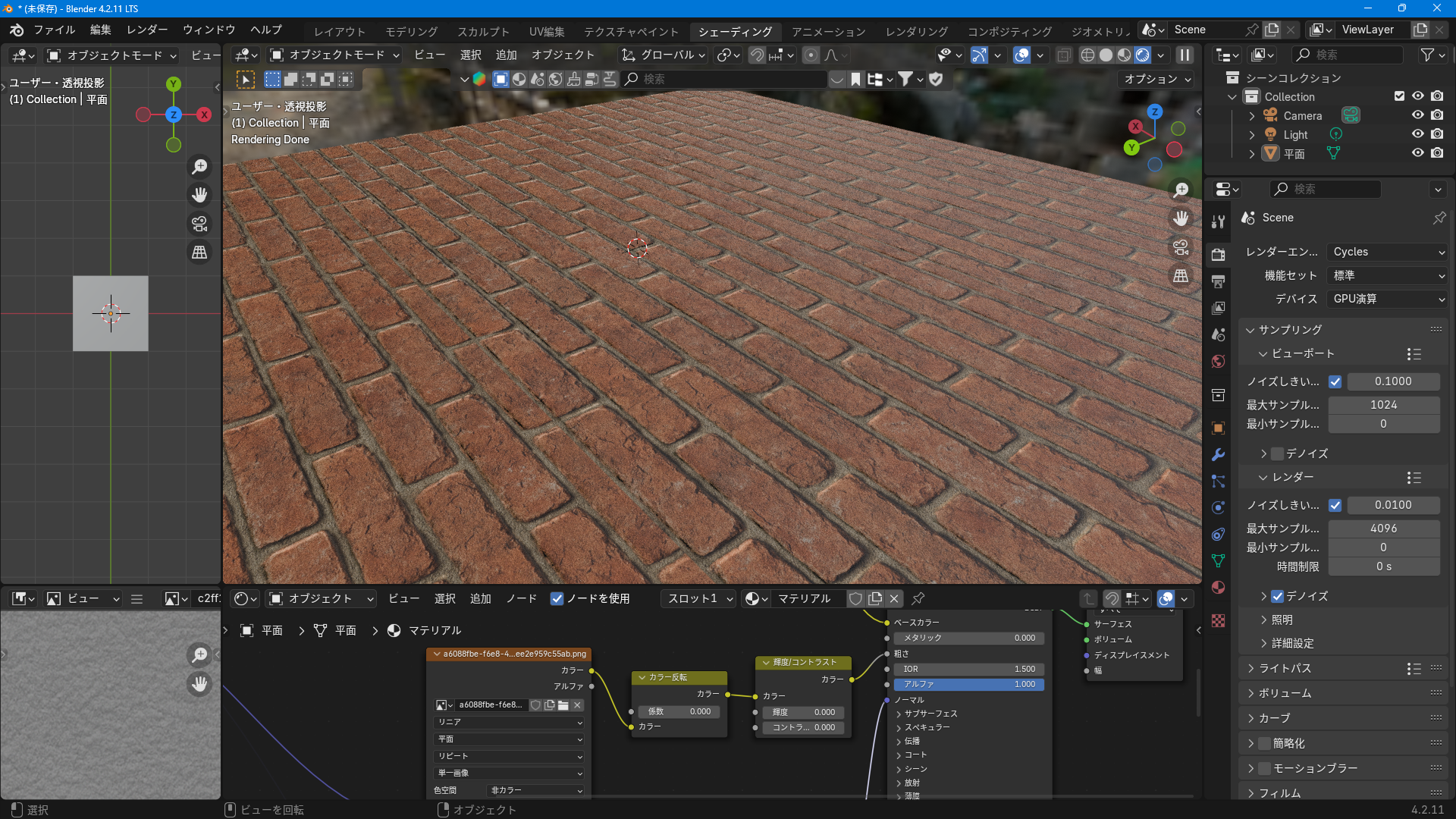
Task: Click 平面 mesh breadcrumb in node editor
Action: pos(337,630)
